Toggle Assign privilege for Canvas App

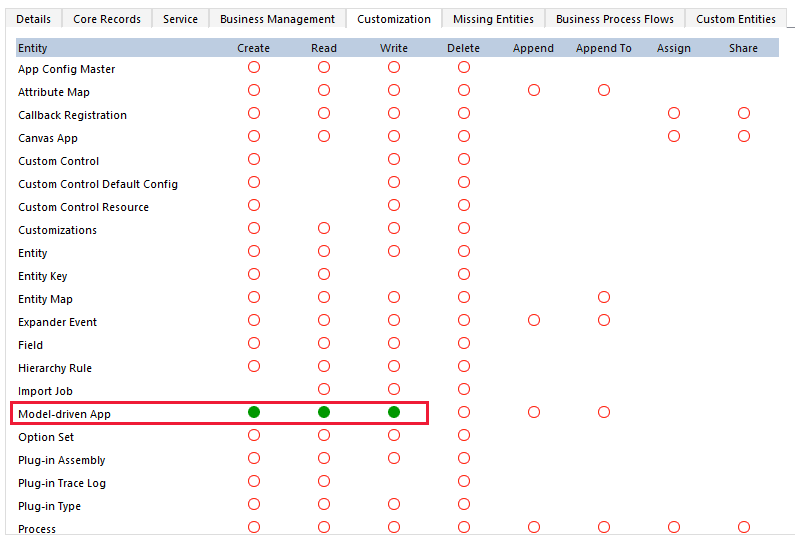point(674,136)
